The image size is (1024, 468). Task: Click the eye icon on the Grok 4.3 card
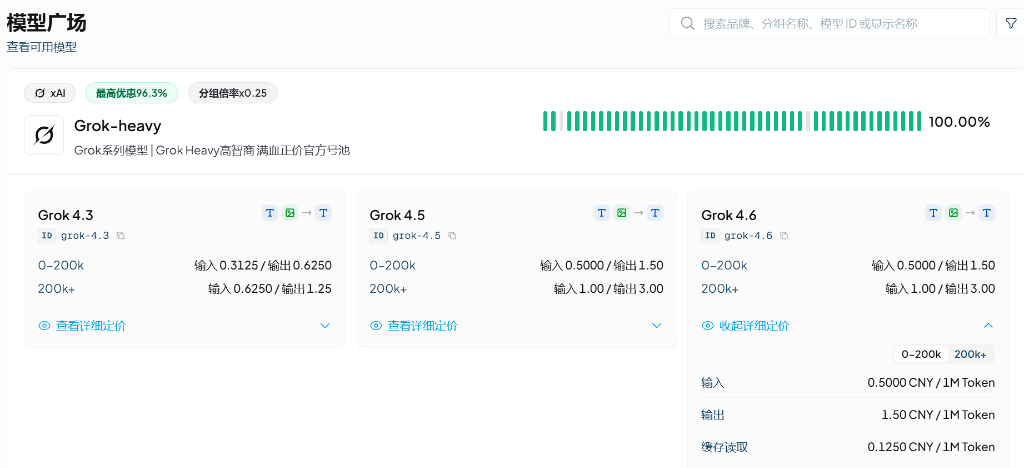44,326
